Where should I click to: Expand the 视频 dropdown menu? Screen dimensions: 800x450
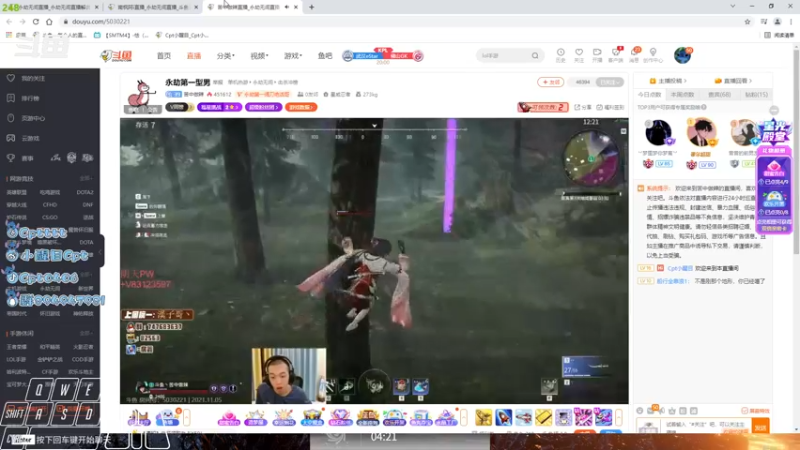[259, 56]
